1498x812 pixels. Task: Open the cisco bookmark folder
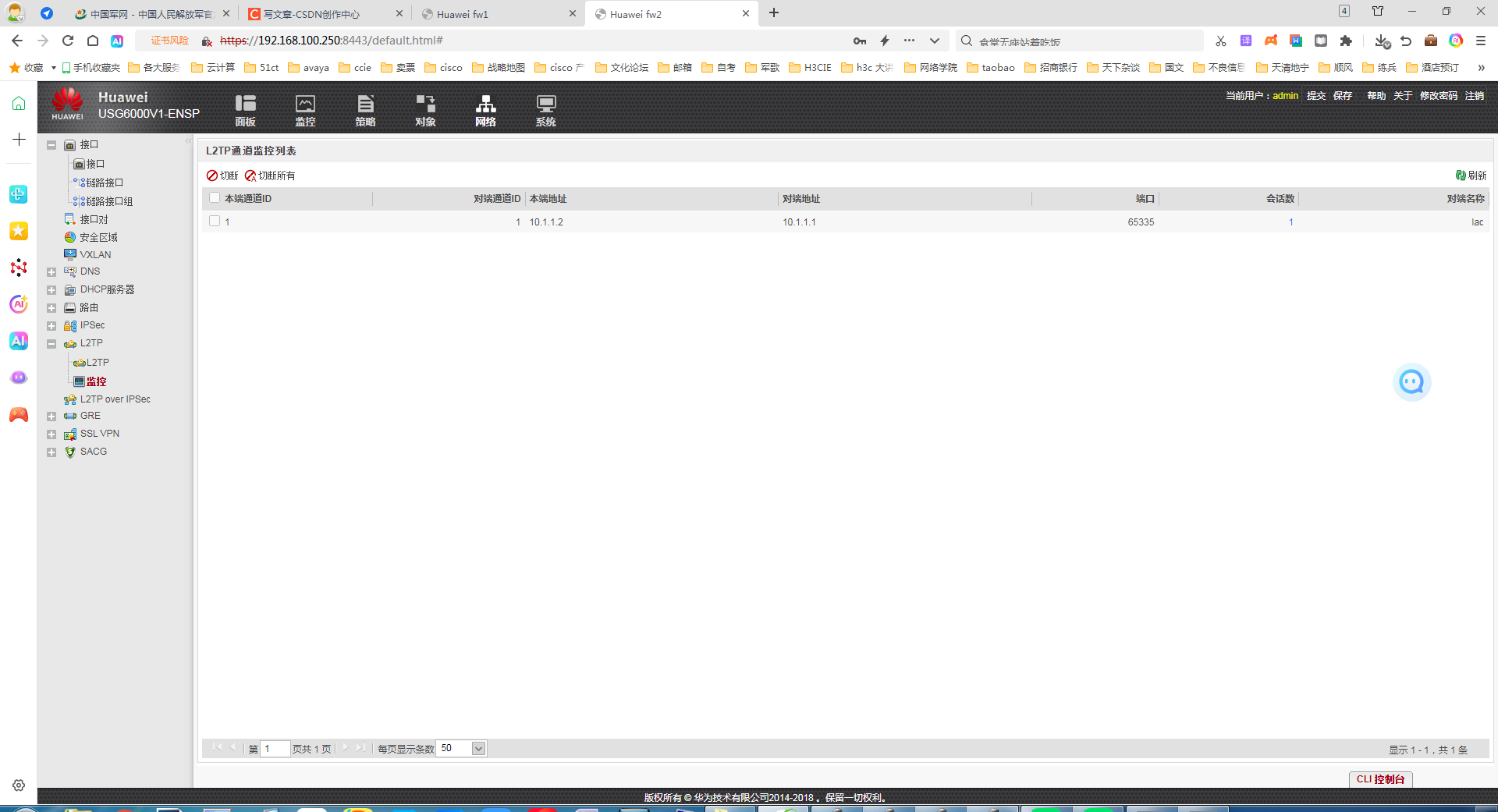point(444,68)
